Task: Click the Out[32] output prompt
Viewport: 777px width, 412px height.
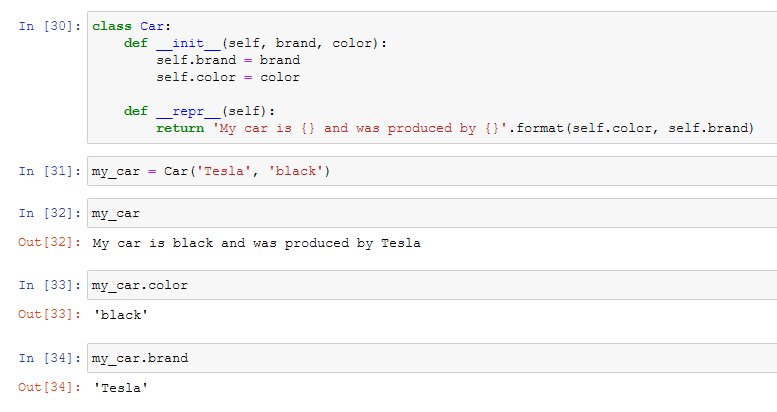Action: 49,243
